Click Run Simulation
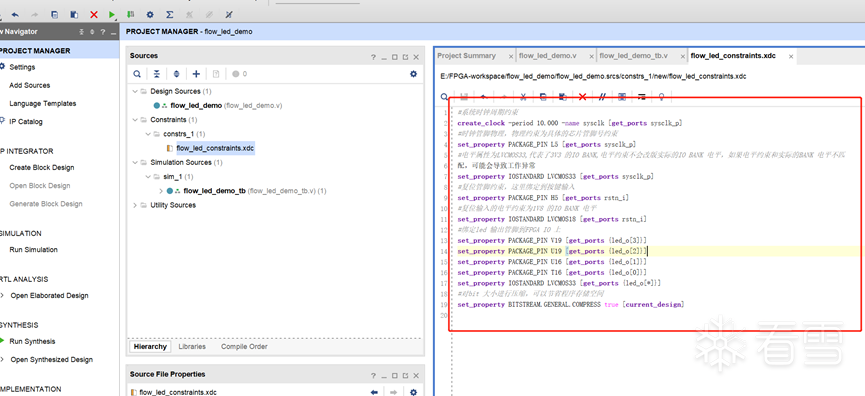The height and width of the screenshot is (396, 865). coord(33,249)
